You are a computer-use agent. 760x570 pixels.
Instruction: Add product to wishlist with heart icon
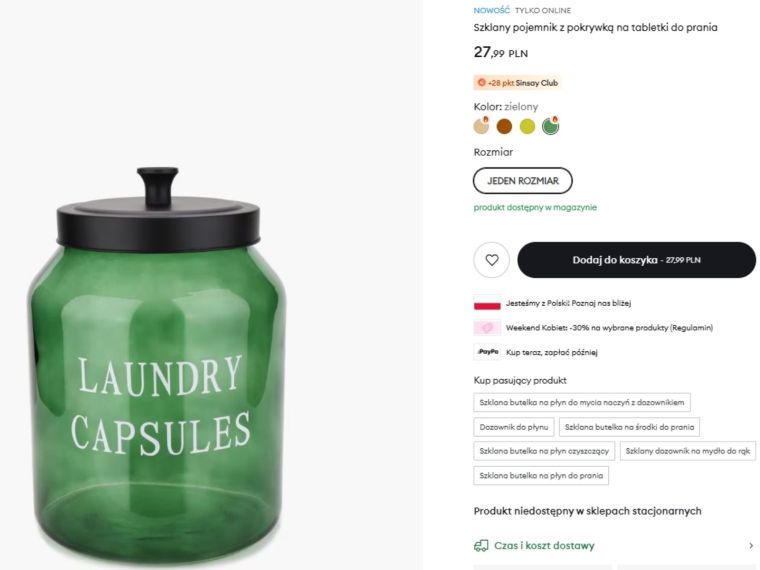[491, 260]
